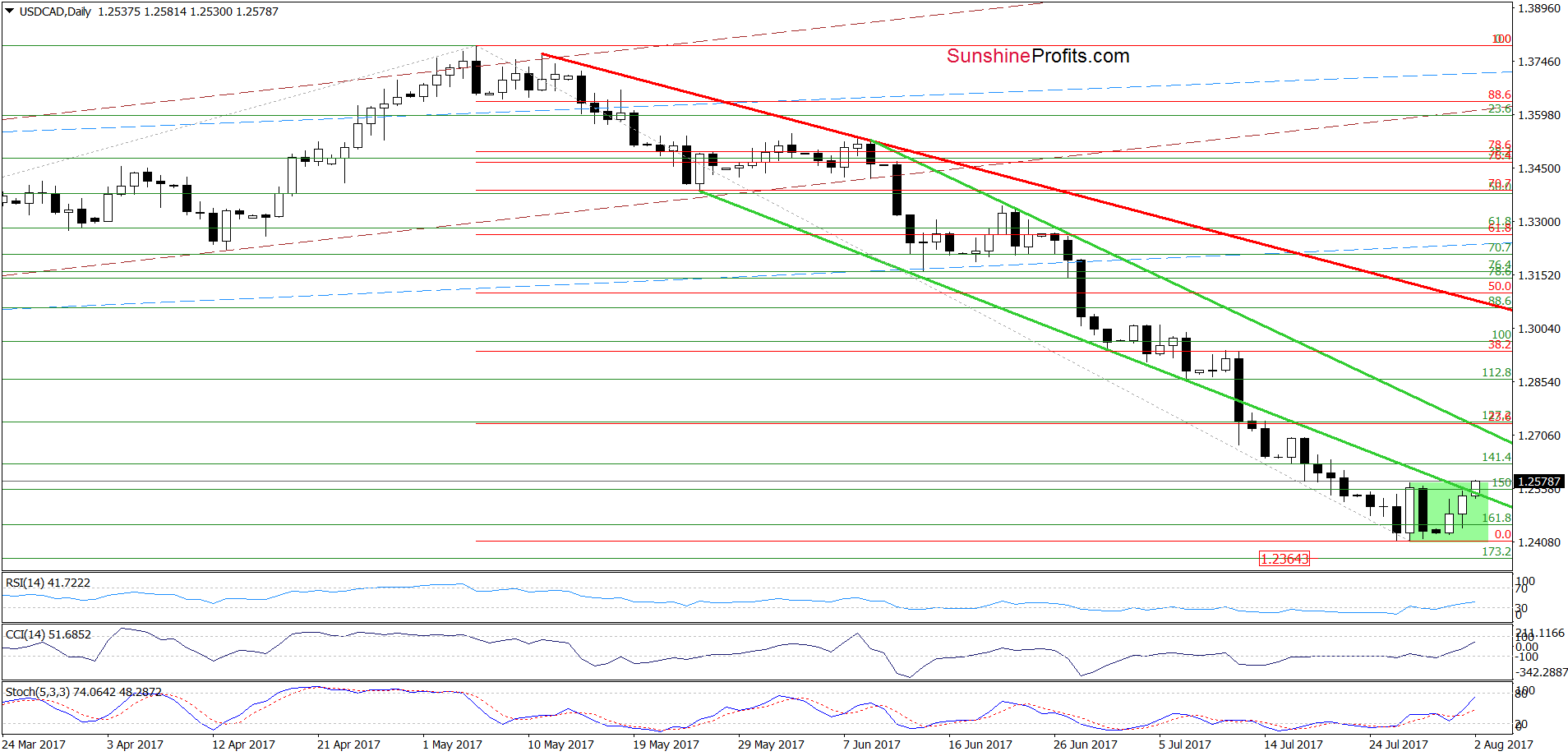Click the 1.33000 price scale value
Image resolution: width=1568 pixels, height=756 pixels.
tap(1539, 222)
